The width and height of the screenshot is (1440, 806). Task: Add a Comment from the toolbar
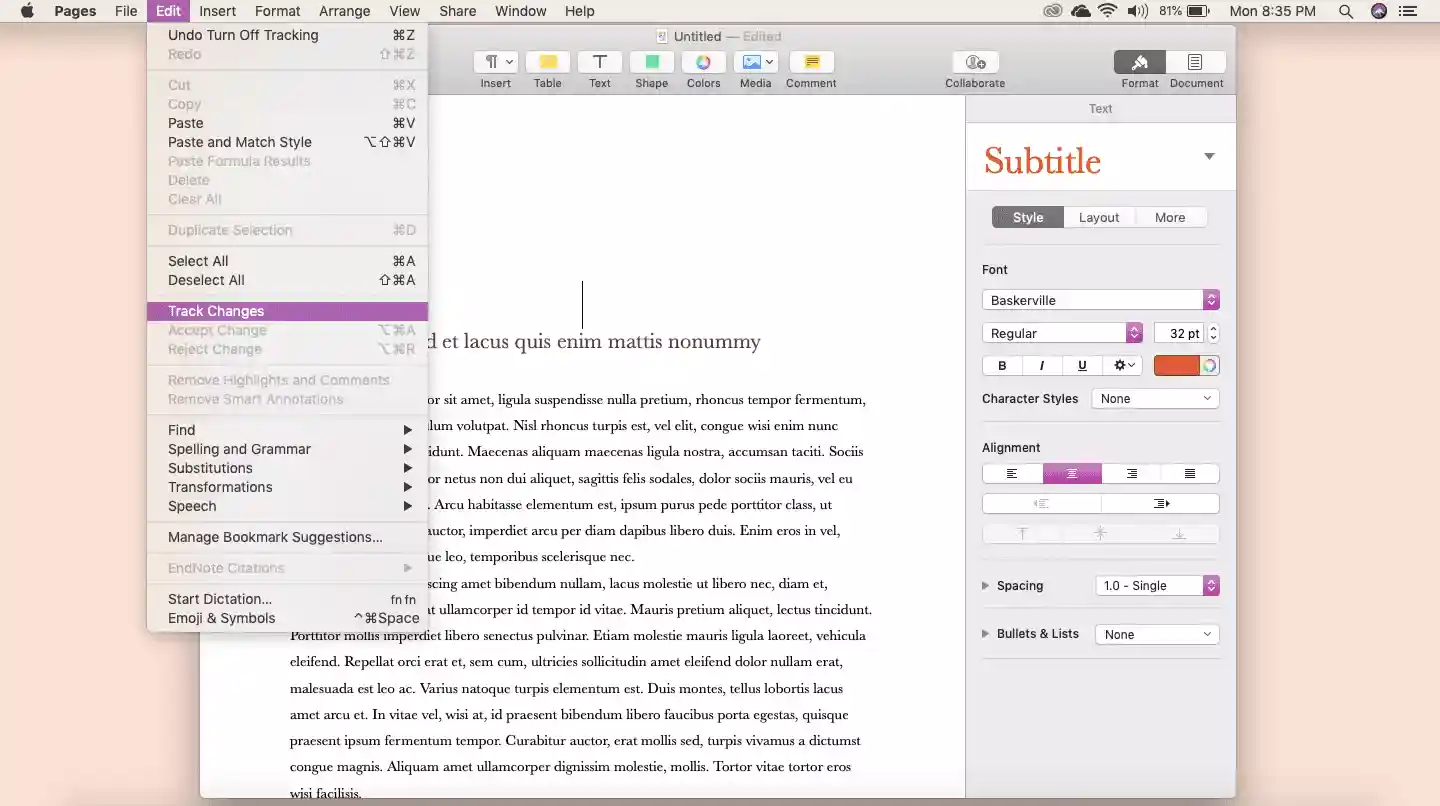coord(811,62)
